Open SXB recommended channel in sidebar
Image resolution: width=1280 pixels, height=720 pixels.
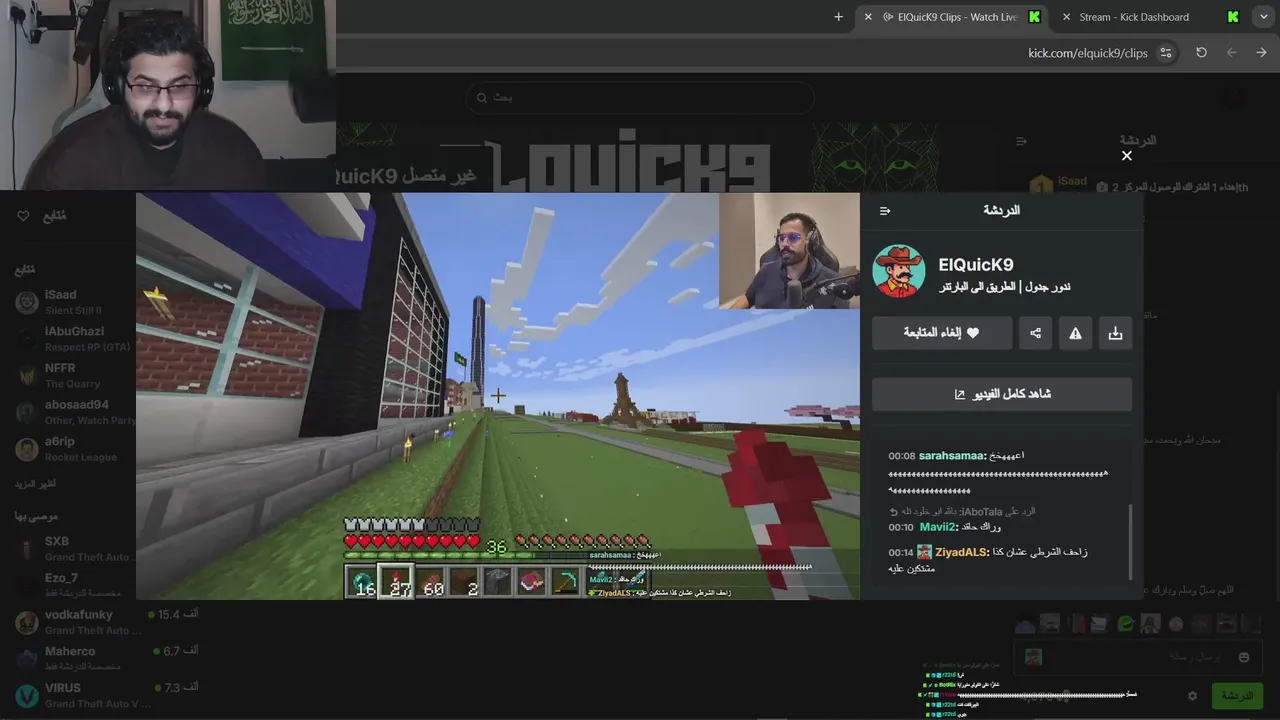75,548
